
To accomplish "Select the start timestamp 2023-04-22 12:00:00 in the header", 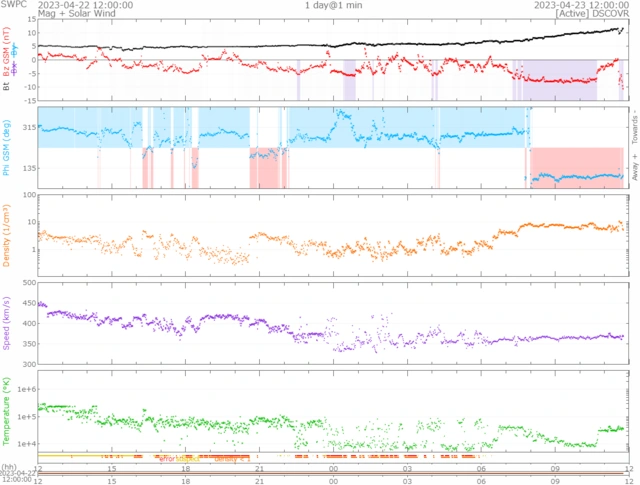I will [x=85, y=5].
